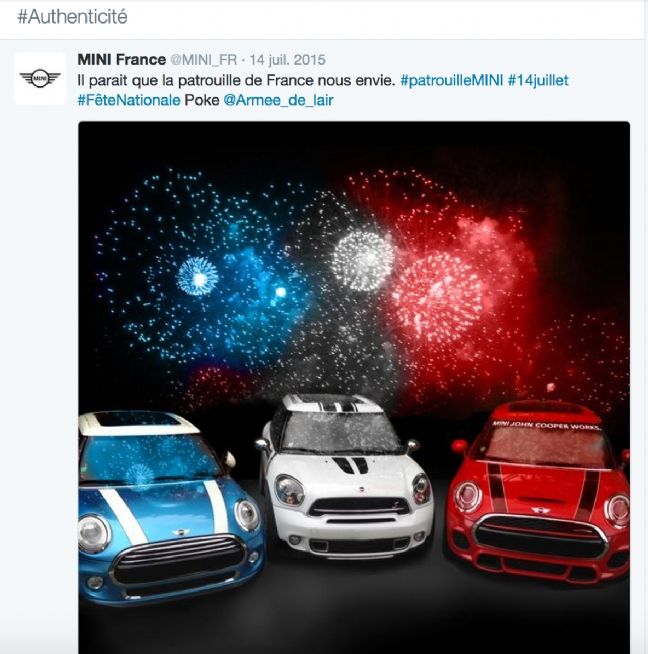The height and width of the screenshot is (654, 648).
Task: Click the blue car's sunroof
Action: [x=138, y=419]
